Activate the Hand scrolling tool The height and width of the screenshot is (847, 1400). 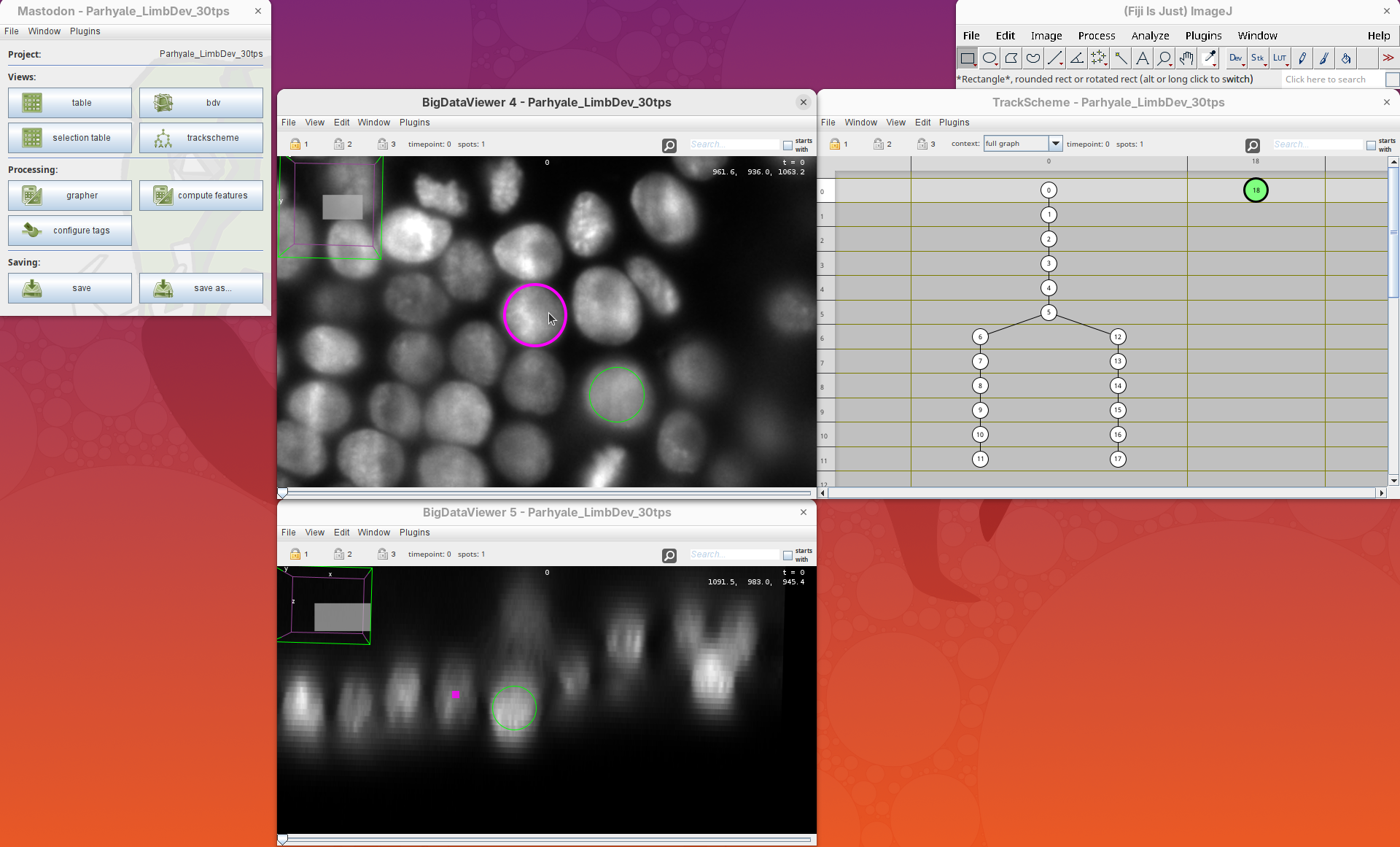click(x=1186, y=58)
